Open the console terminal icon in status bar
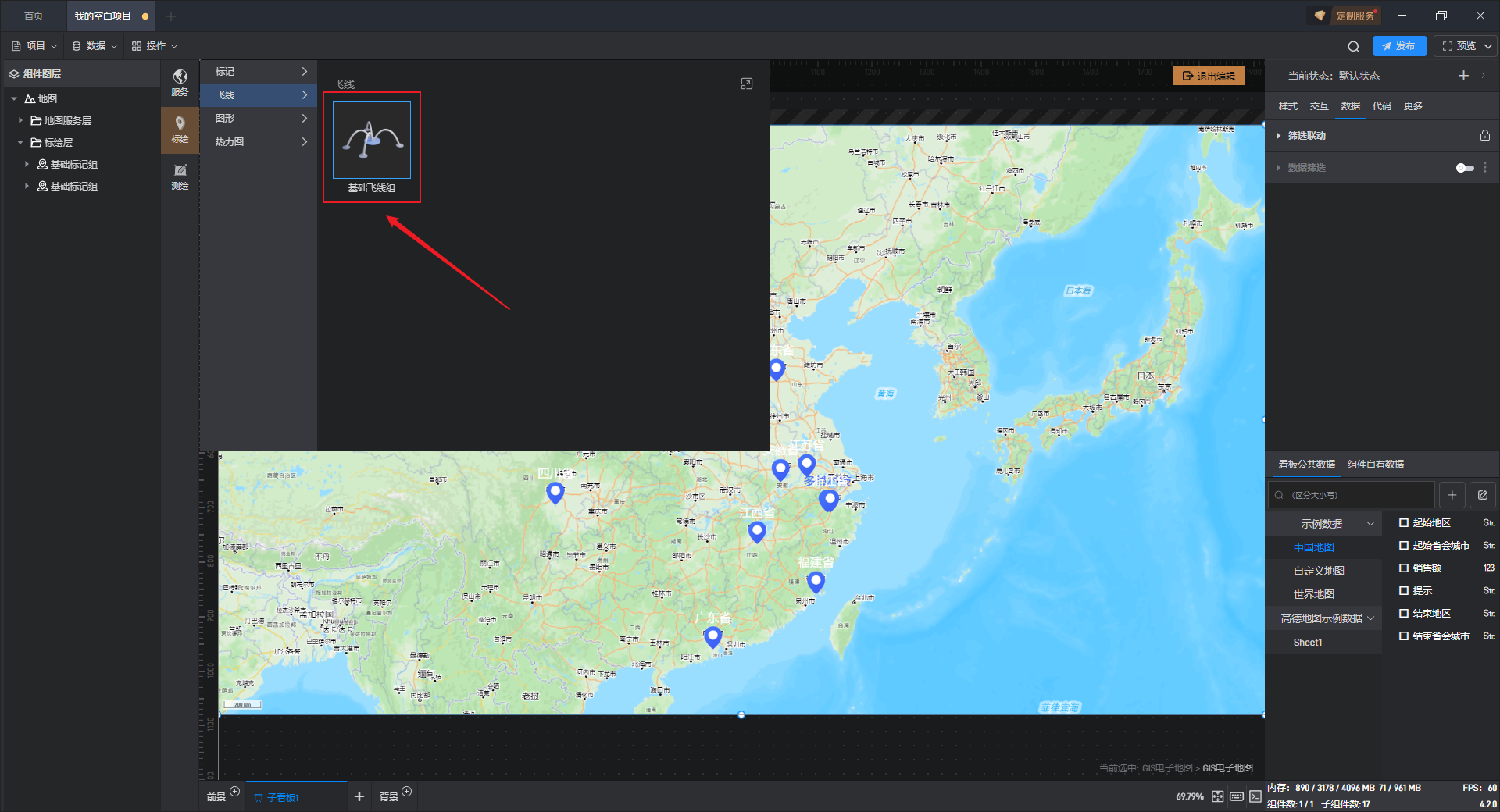The height and width of the screenshot is (812, 1500). tap(1255, 796)
